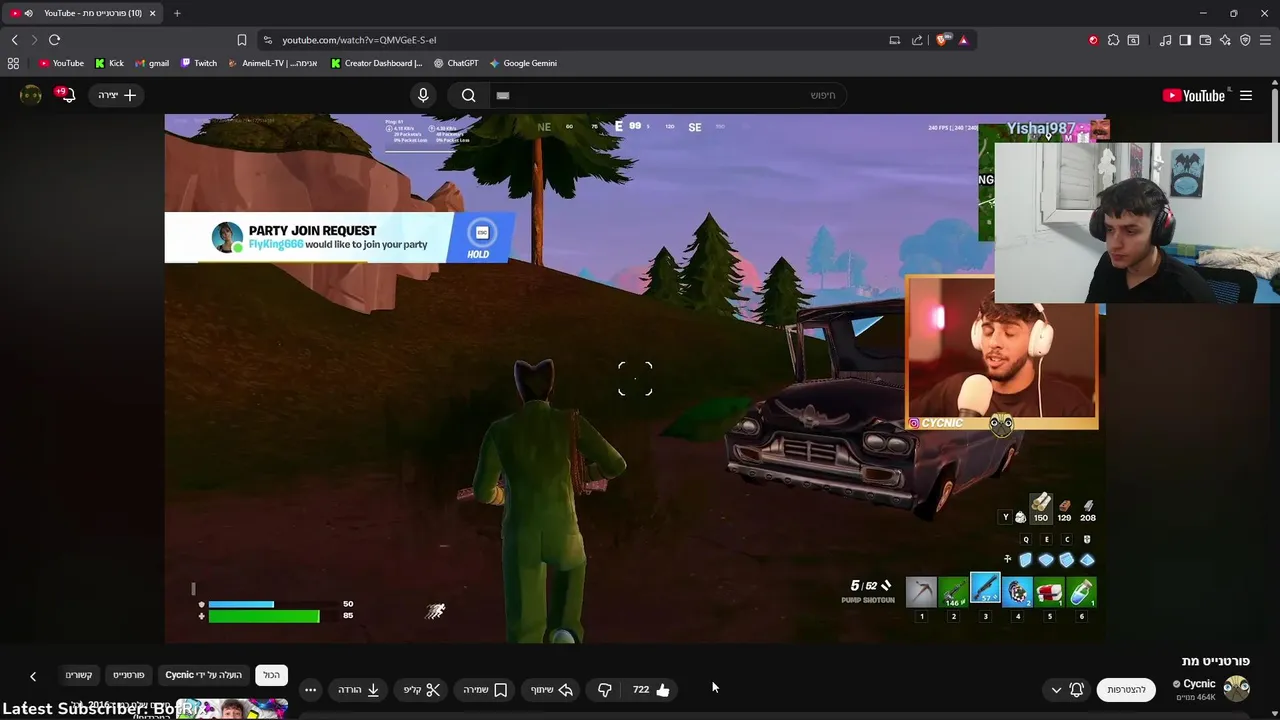Screen dimensions: 1280x720
Task: Open the Kick bookmark
Action: (109, 63)
